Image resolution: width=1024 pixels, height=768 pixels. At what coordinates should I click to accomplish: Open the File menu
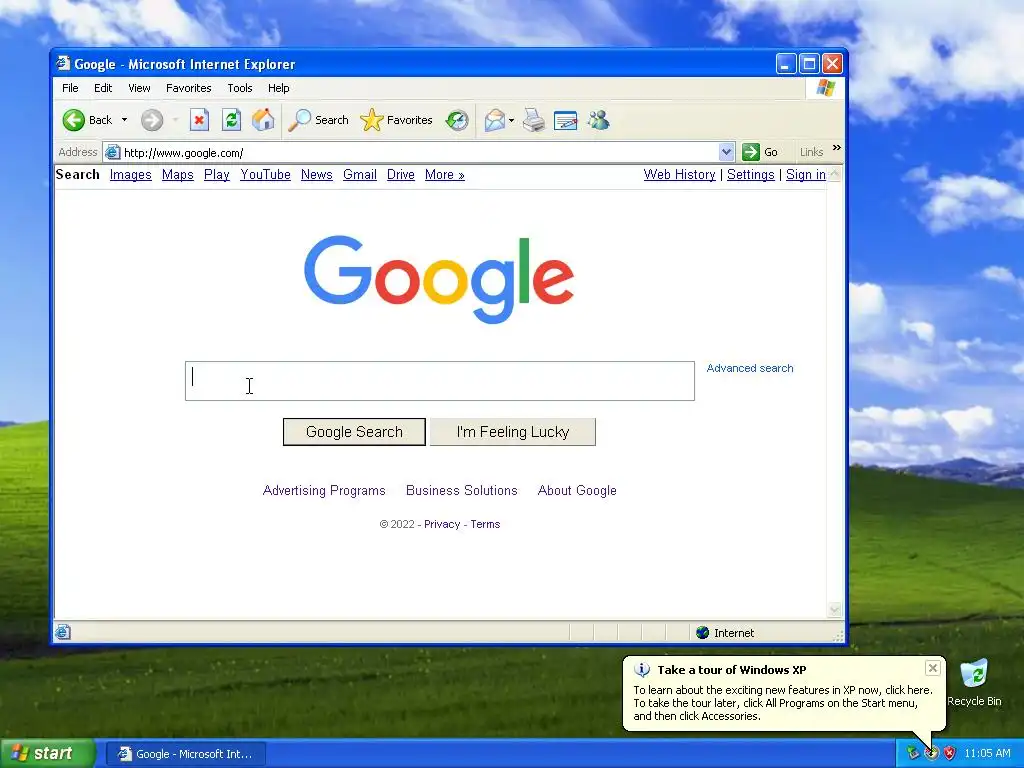pyautogui.click(x=70, y=88)
